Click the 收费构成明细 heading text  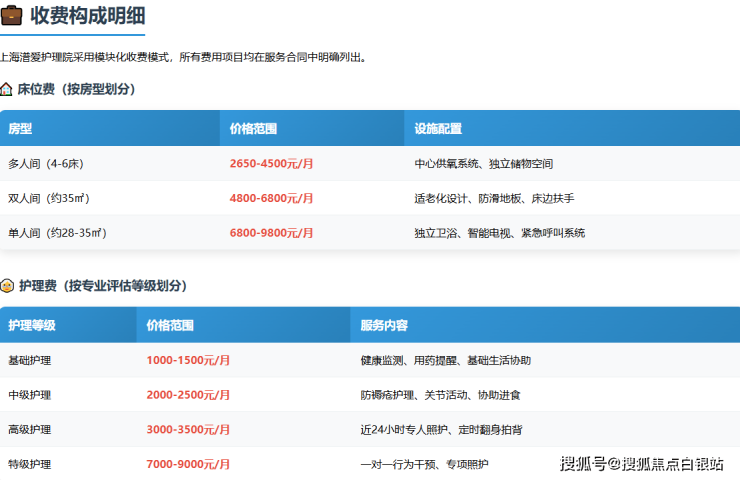(85, 15)
